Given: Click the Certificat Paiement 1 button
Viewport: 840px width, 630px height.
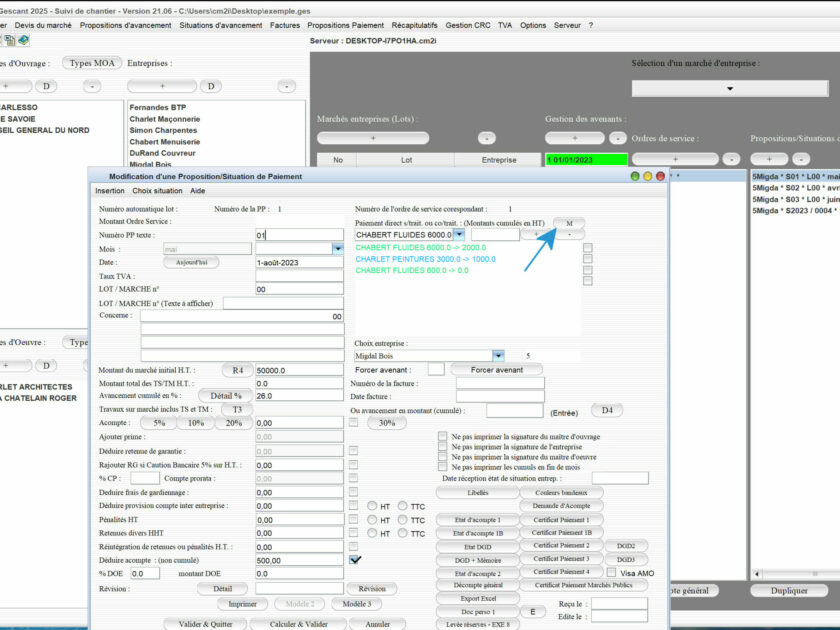Looking at the screenshot, I should tap(561, 520).
